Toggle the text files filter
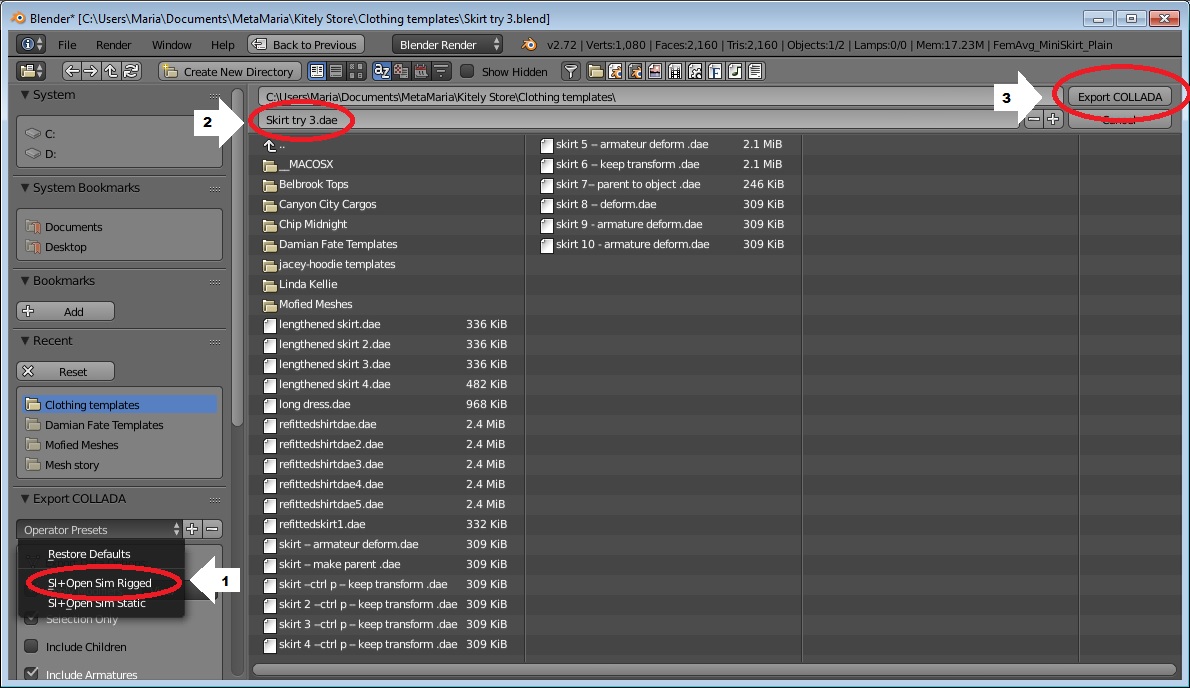The width and height of the screenshot is (1190, 688). point(755,71)
